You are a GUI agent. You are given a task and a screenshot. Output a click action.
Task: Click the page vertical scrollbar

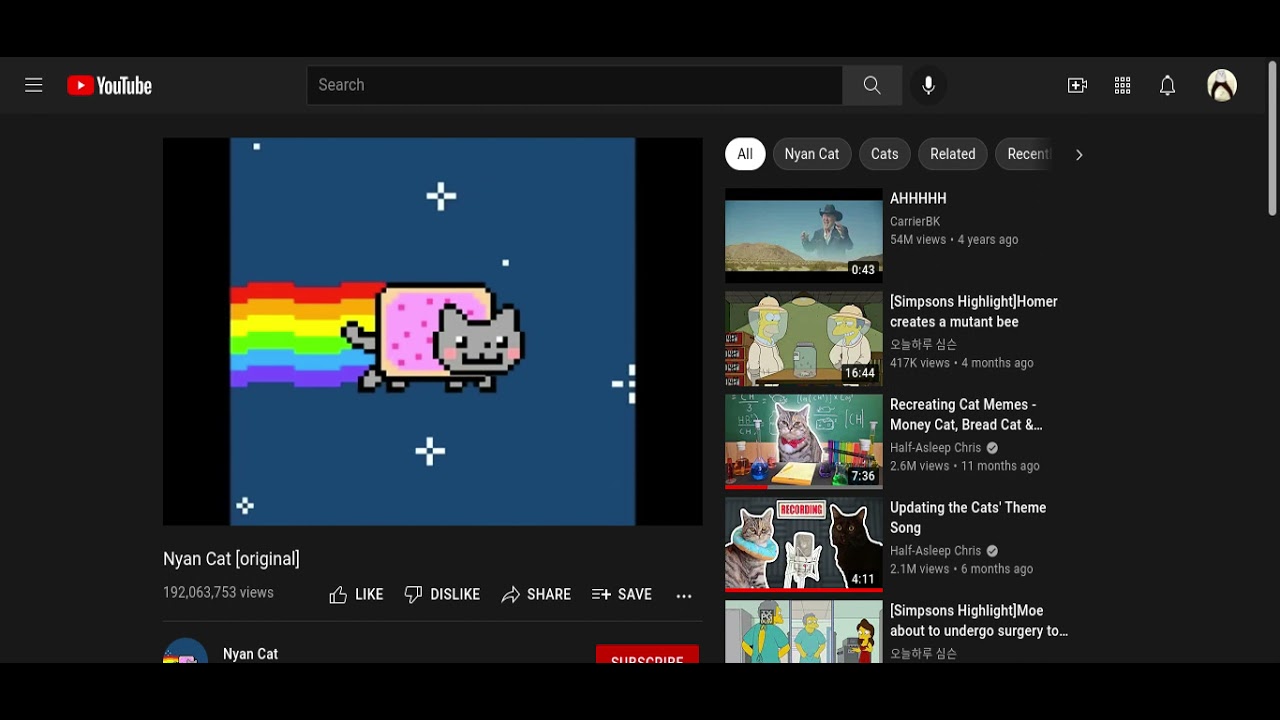pyautogui.click(x=1272, y=138)
